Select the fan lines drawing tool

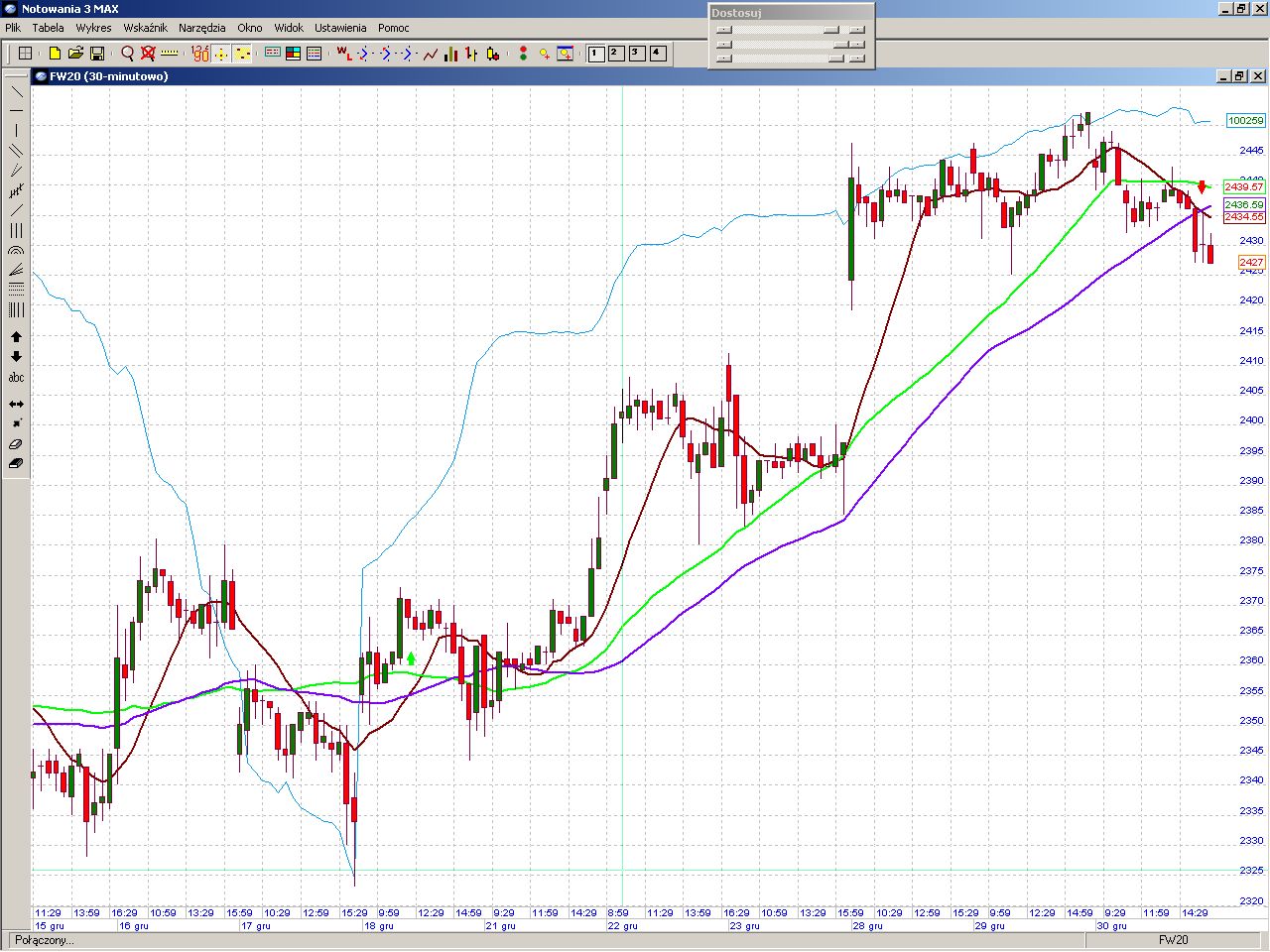16,270
